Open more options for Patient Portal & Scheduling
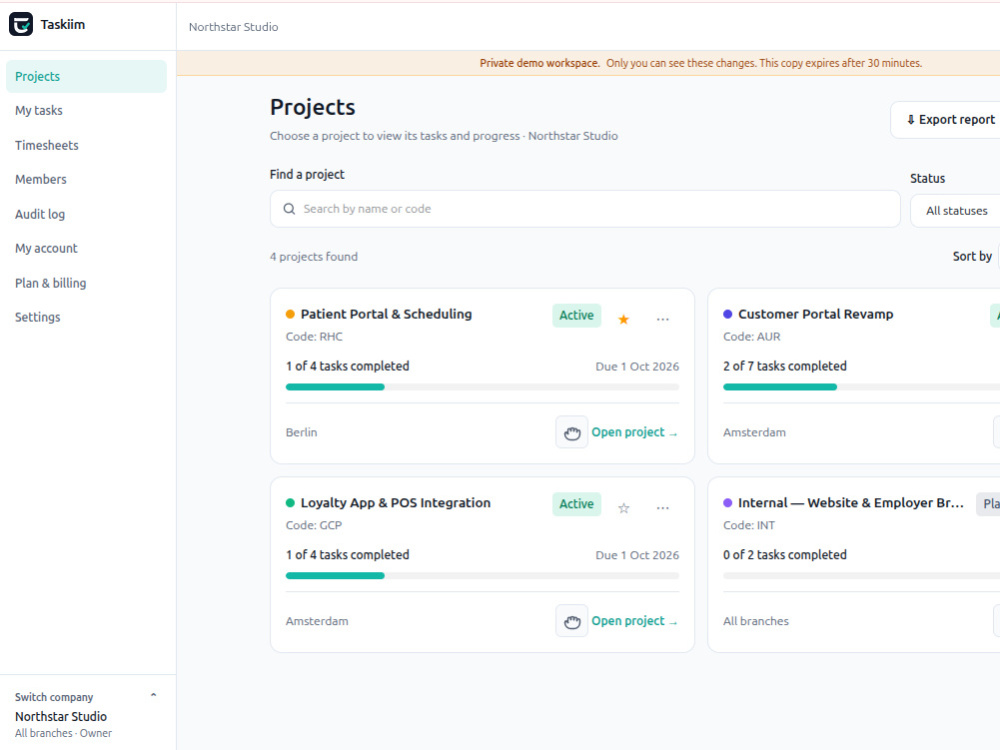Viewport: 1000px width, 750px height. coord(663,319)
